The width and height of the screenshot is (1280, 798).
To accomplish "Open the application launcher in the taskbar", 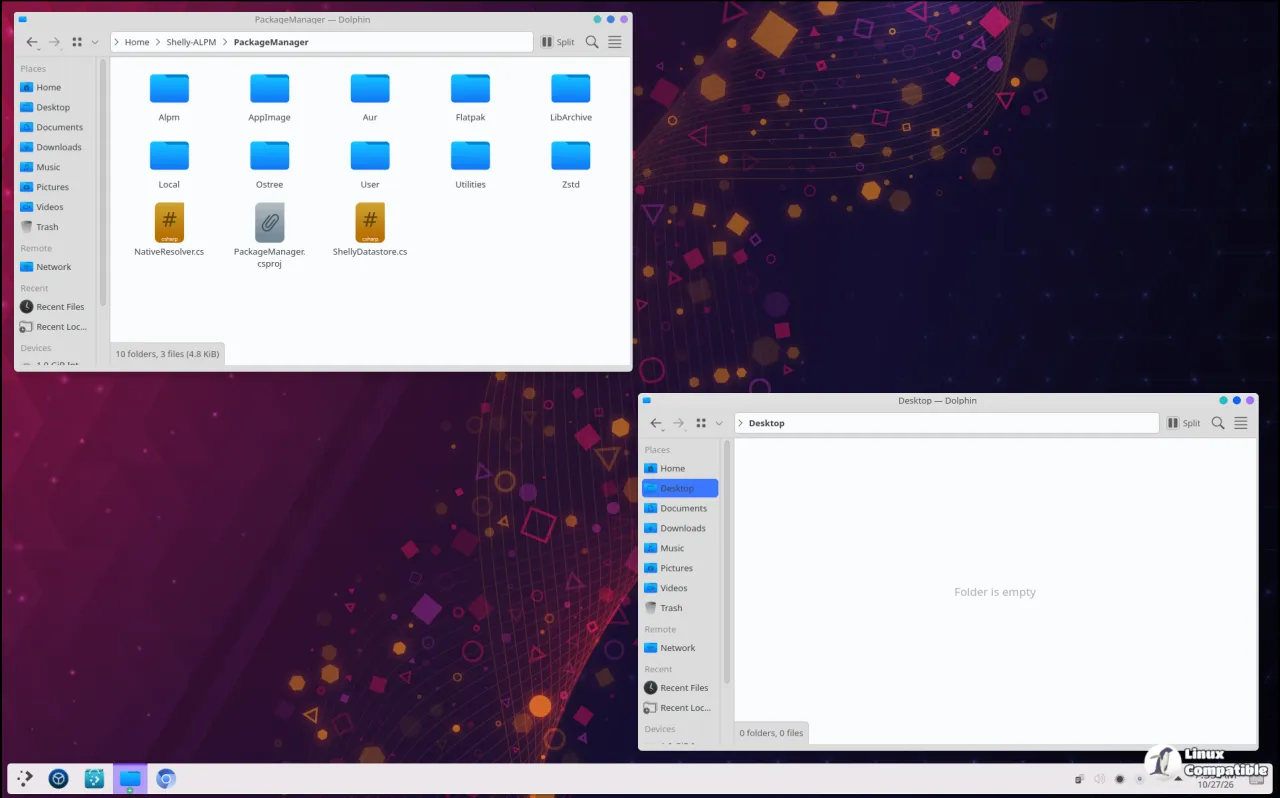I will [25, 778].
